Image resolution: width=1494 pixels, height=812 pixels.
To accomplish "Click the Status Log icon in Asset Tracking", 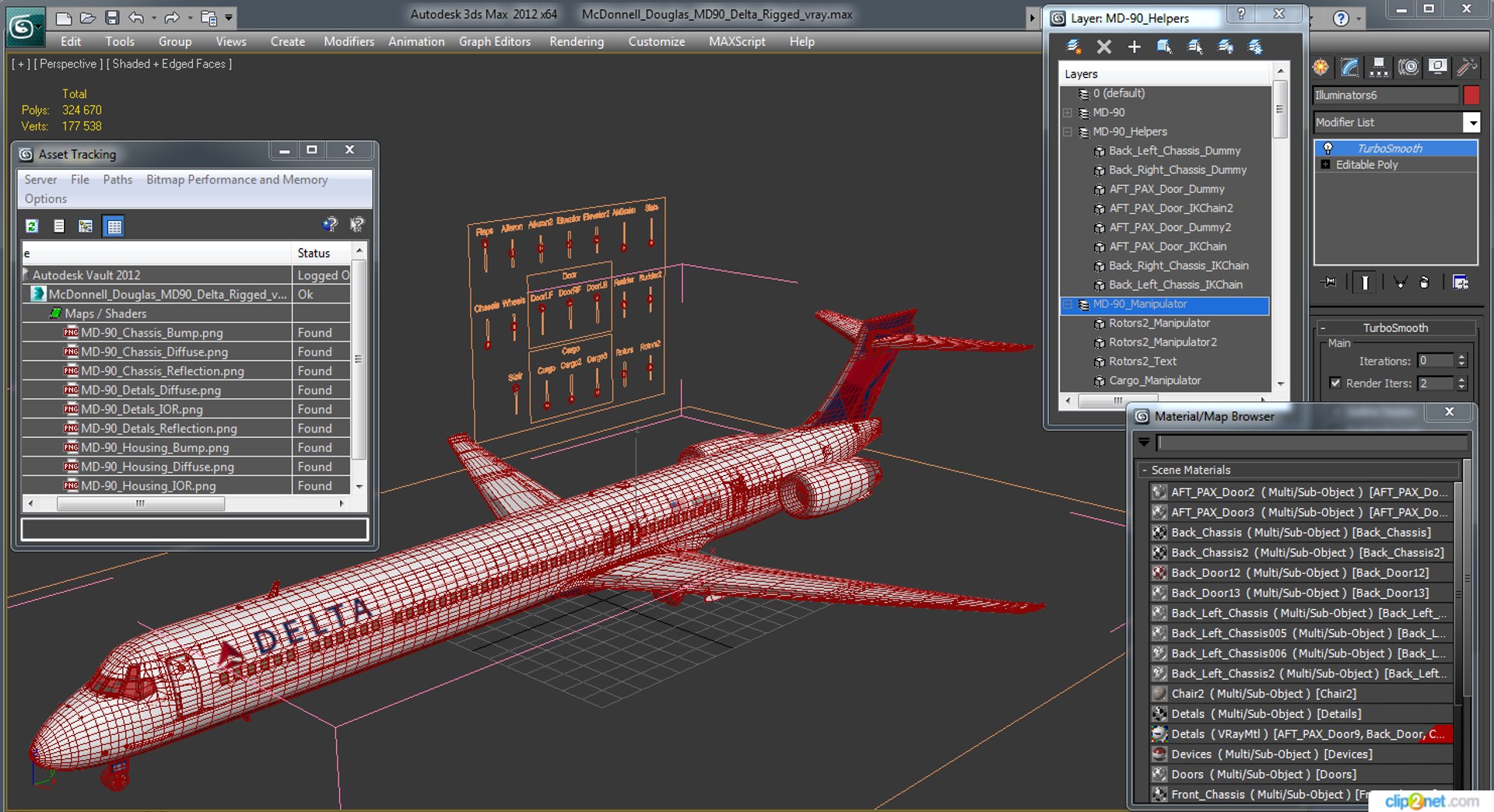I will (59, 226).
